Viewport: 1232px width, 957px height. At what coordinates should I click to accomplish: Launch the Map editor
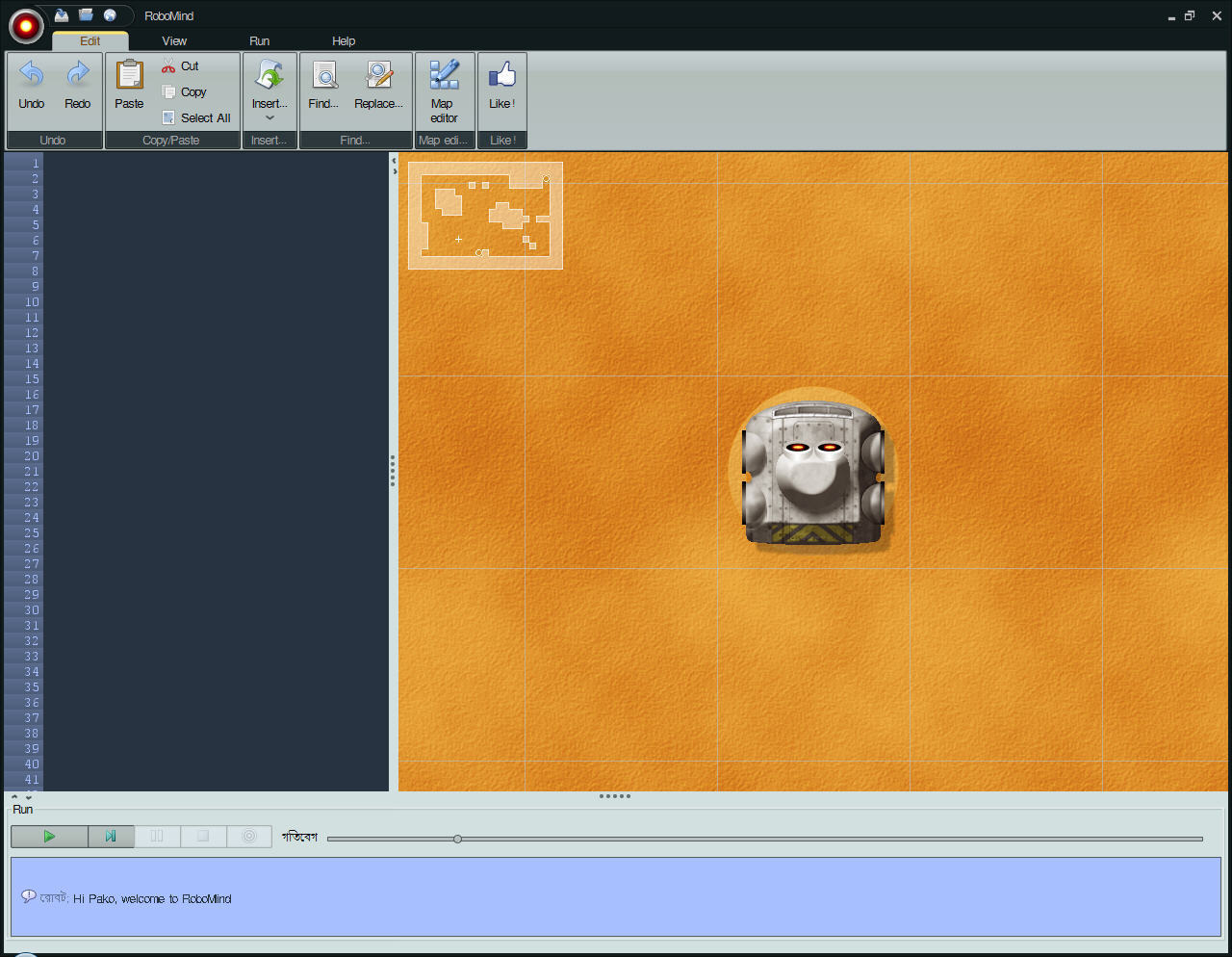[x=444, y=91]
